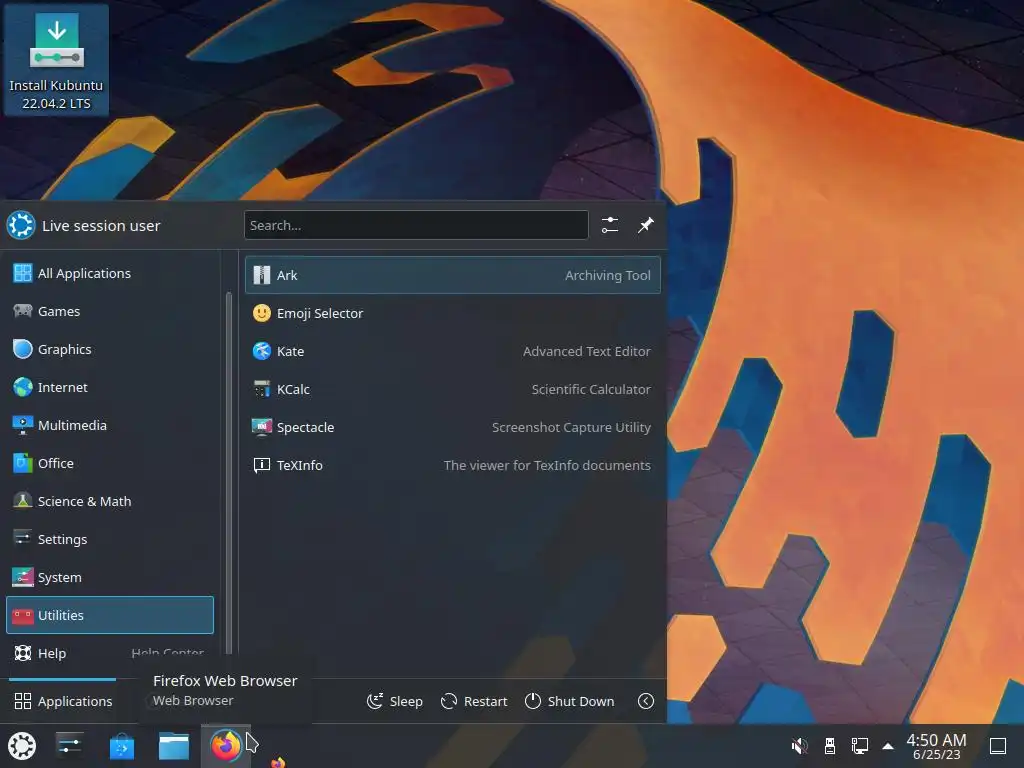This screenshot has height=768, width=1024.
Task: Launch TeXInfo viewer
Action: point(453,464)
